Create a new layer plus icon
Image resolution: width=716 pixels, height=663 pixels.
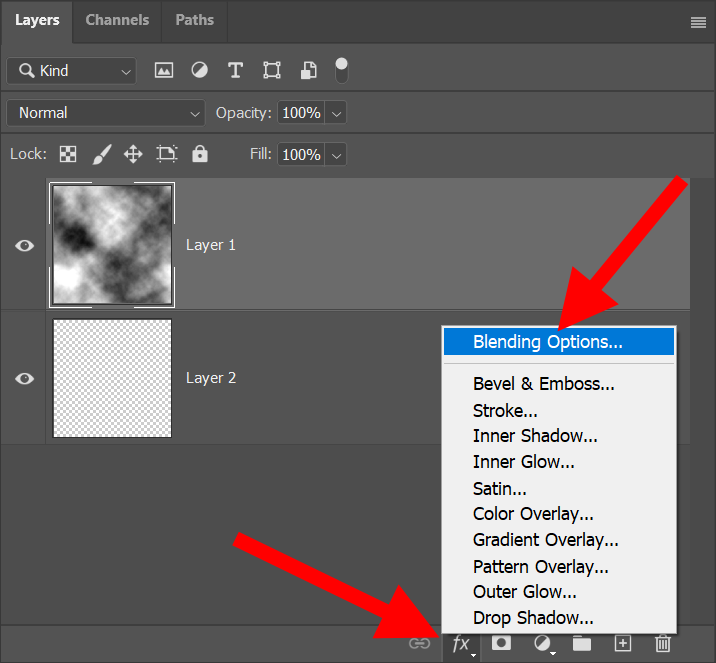[623, 643]
